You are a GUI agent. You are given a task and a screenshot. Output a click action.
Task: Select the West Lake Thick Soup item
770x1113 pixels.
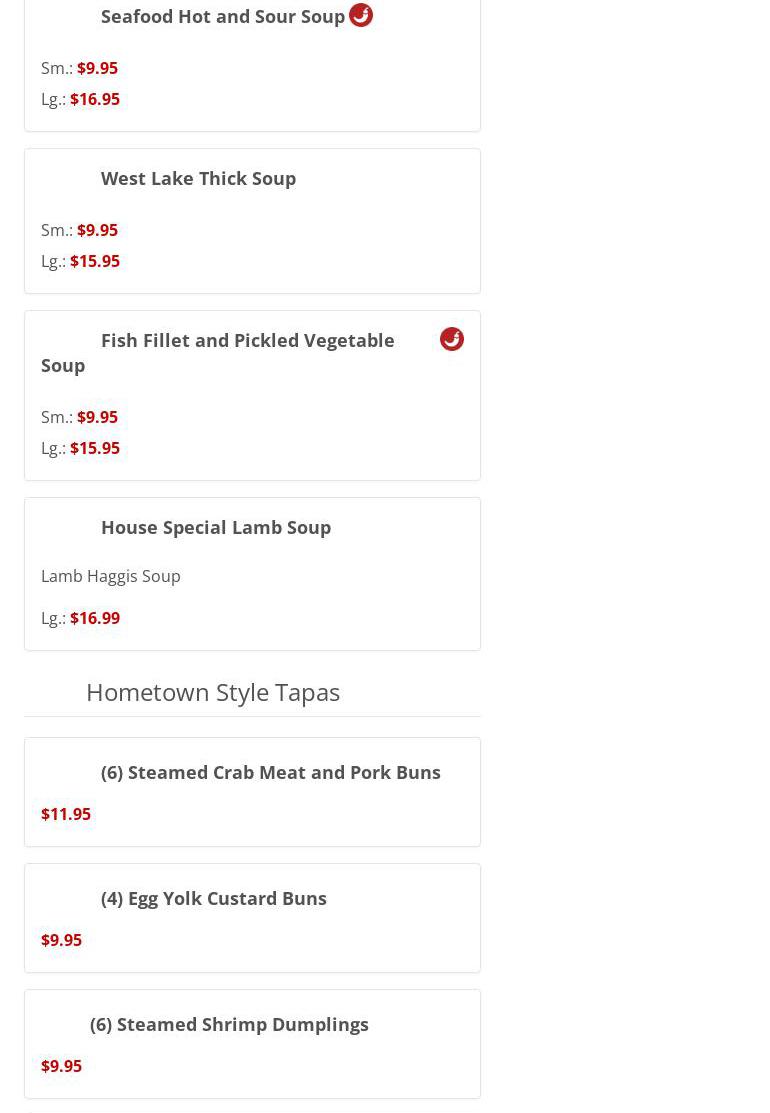point(198,178)
